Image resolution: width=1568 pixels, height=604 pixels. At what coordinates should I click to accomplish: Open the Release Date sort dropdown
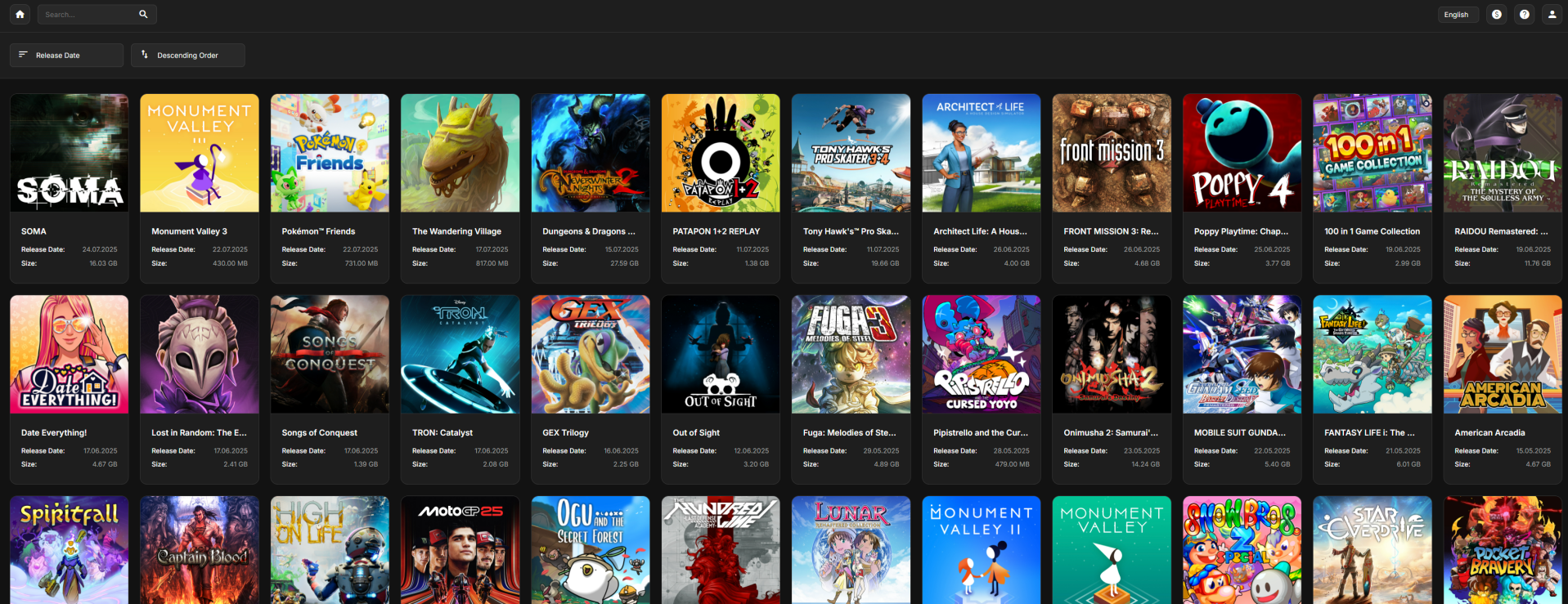66,56
